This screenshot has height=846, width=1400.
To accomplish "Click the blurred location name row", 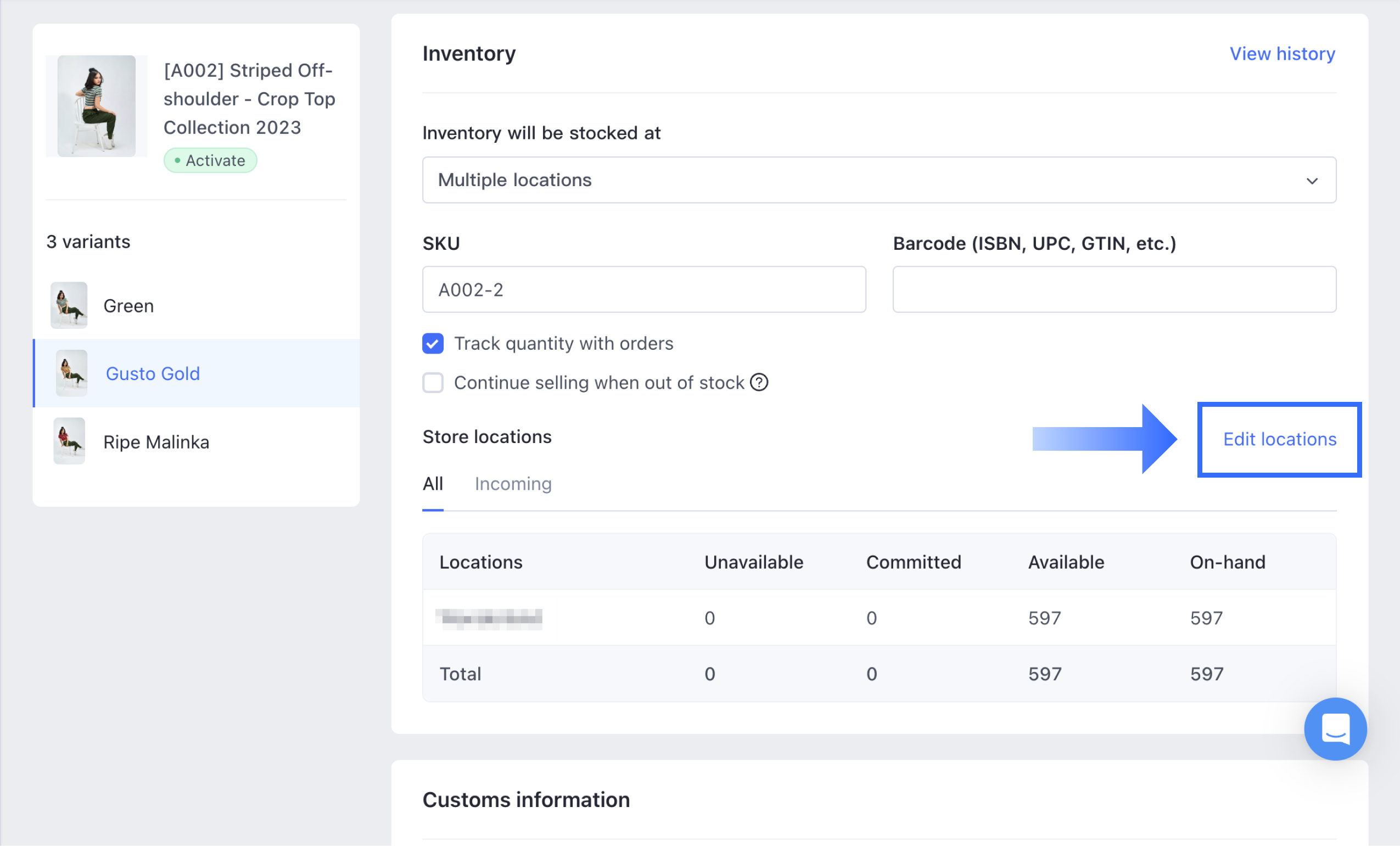I will (489, 618).
